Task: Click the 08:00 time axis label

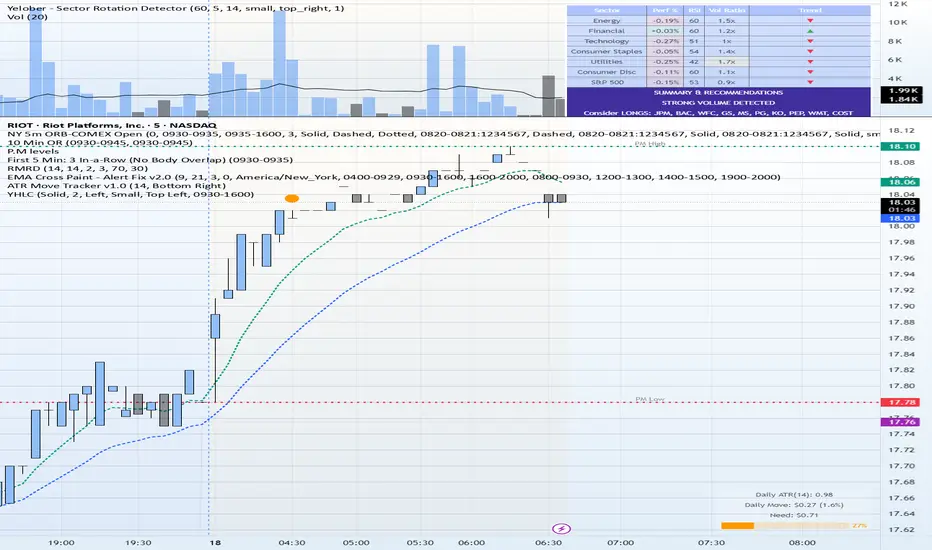Action: point(802,542)
